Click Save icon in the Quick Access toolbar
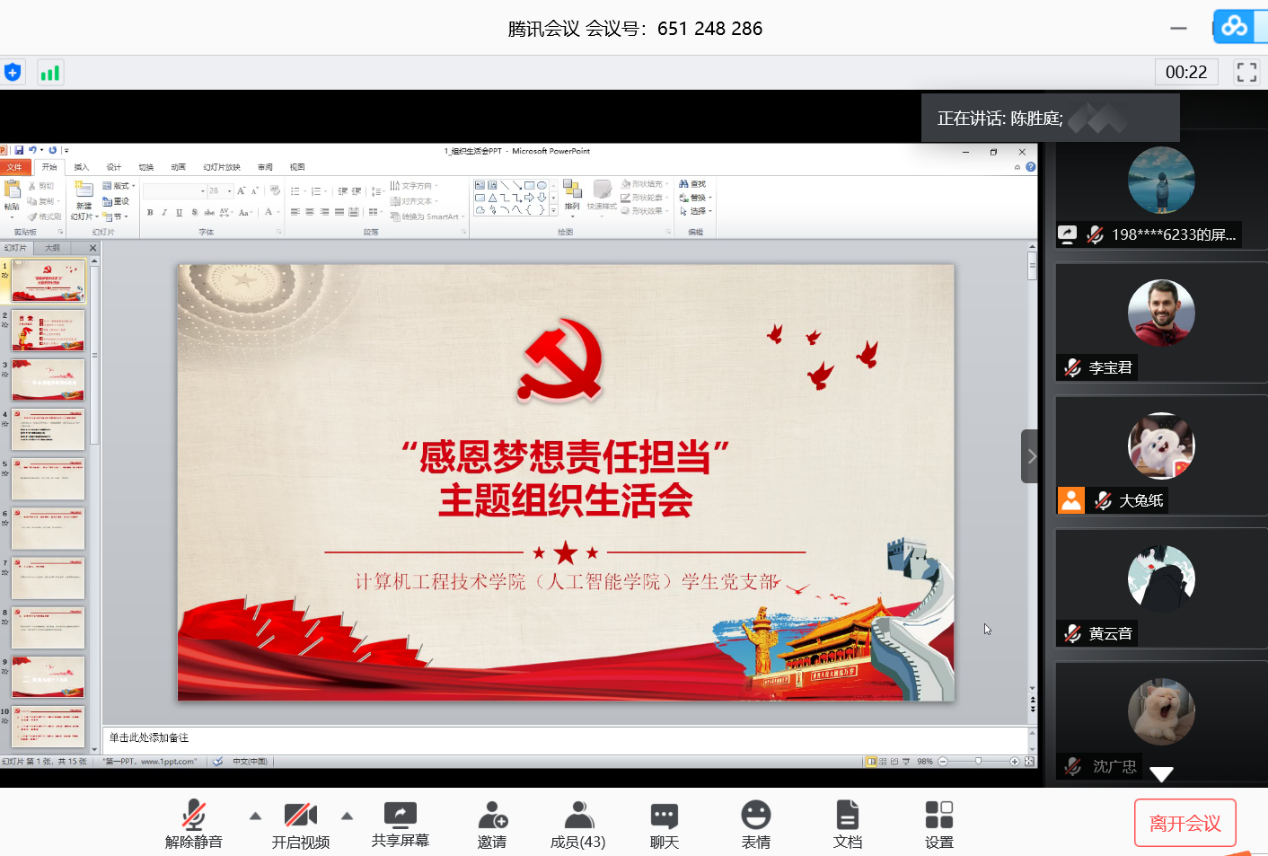The width and height of the screenshot is (1268, 856). point(19,150)
